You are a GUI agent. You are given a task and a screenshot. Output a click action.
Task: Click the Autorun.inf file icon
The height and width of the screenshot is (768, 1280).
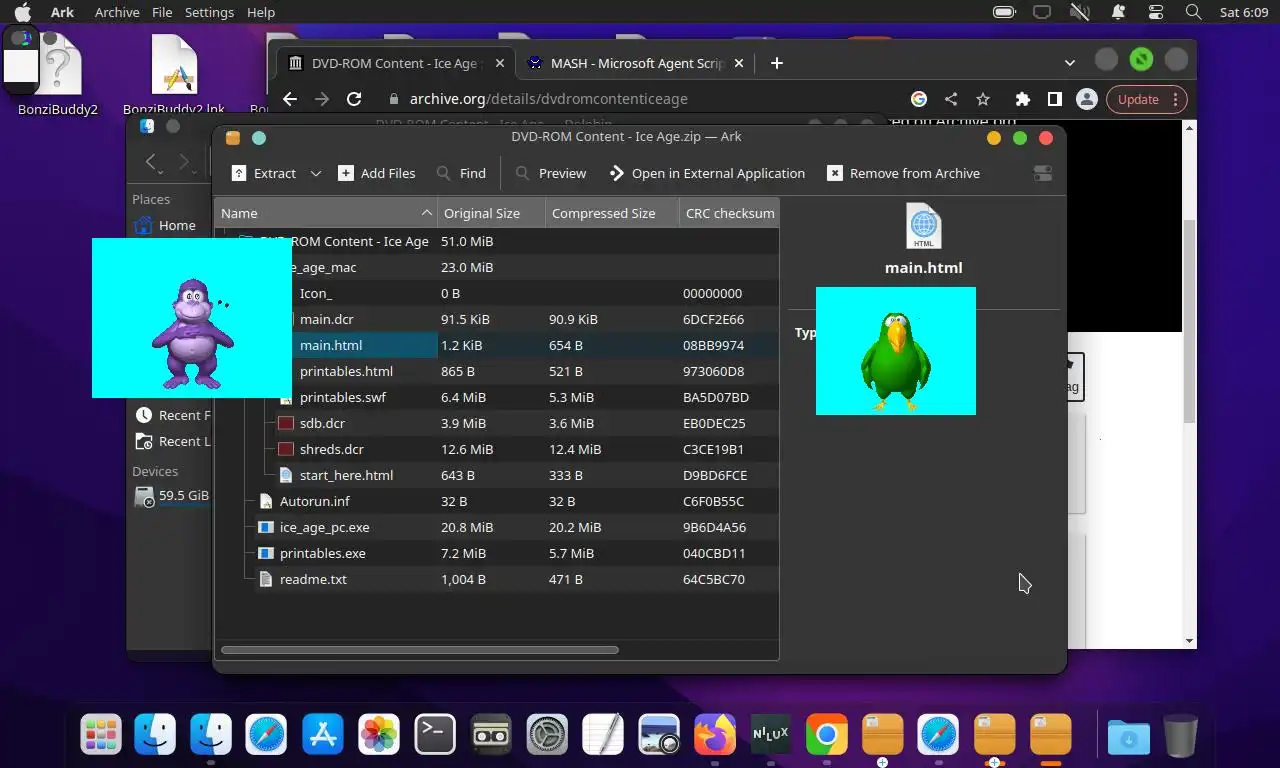266,501
